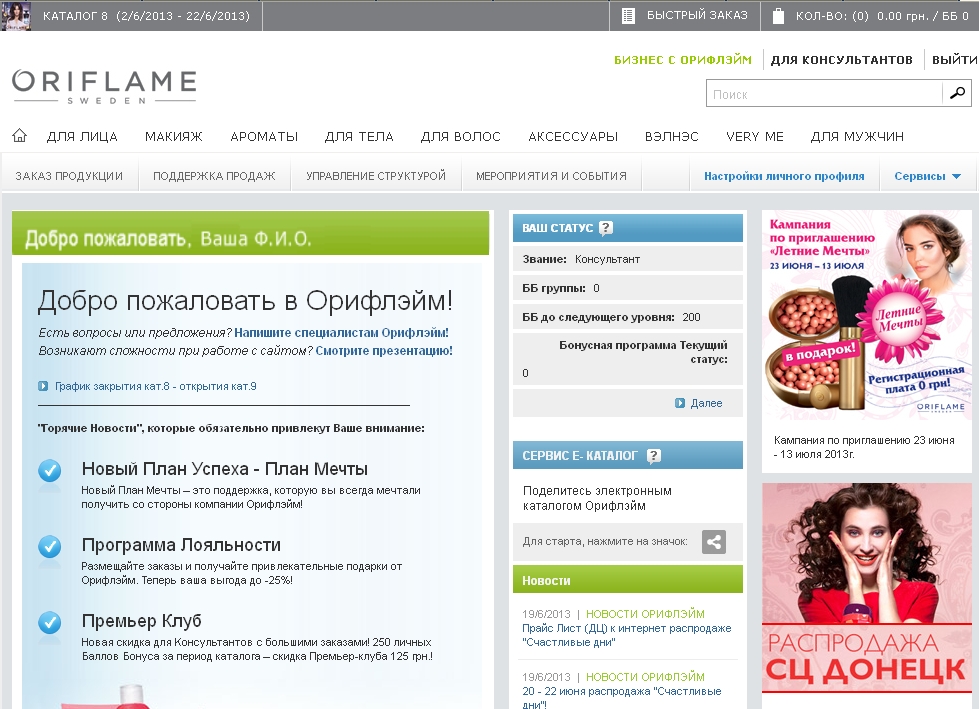
Task: Click campaign caption Кампания по приглашению 23 июня
Action: (864, 447)
